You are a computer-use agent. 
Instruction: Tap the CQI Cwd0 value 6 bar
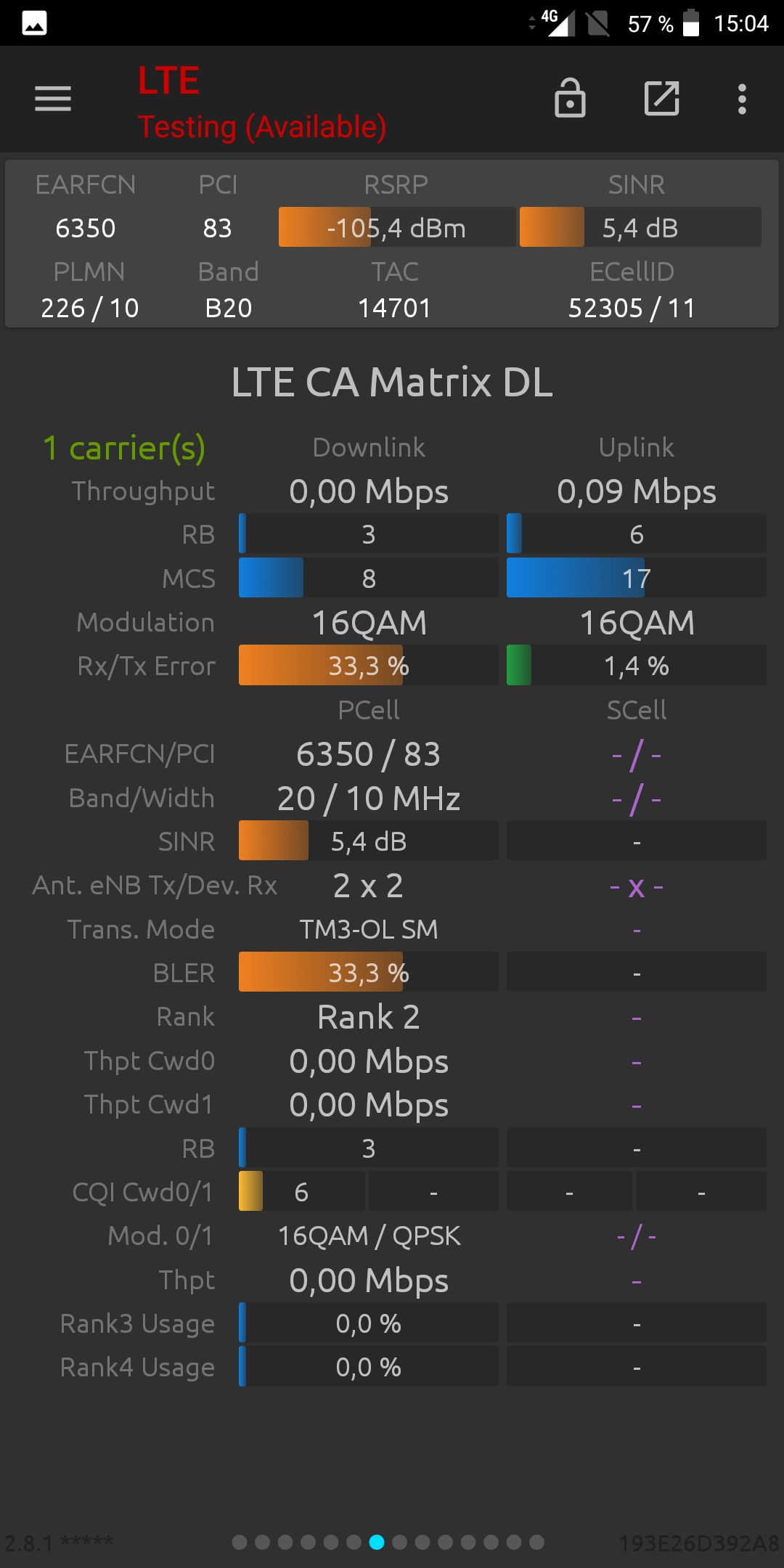[302, 1191]
